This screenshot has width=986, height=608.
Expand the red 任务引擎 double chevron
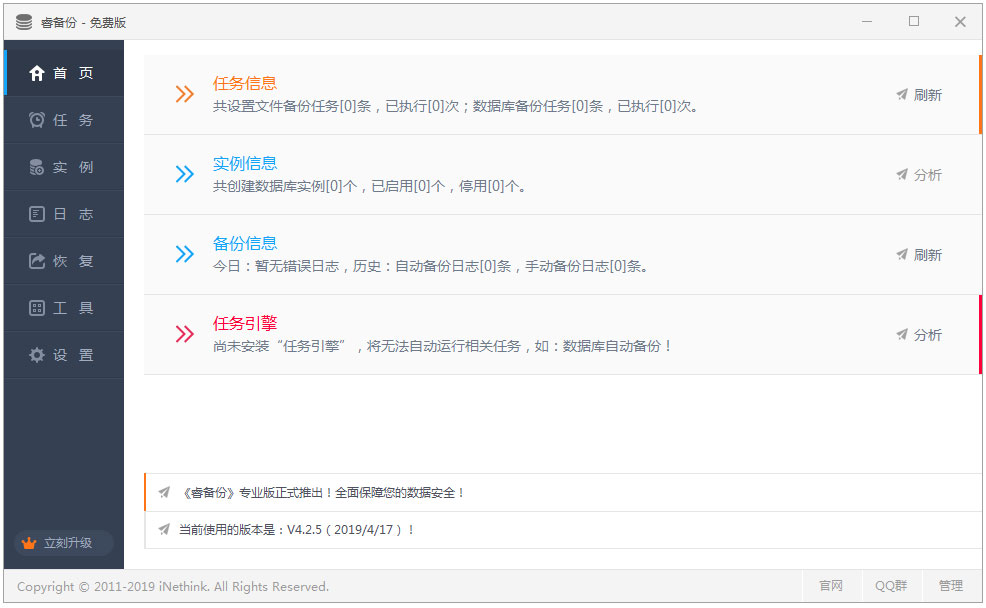point(185,335)
